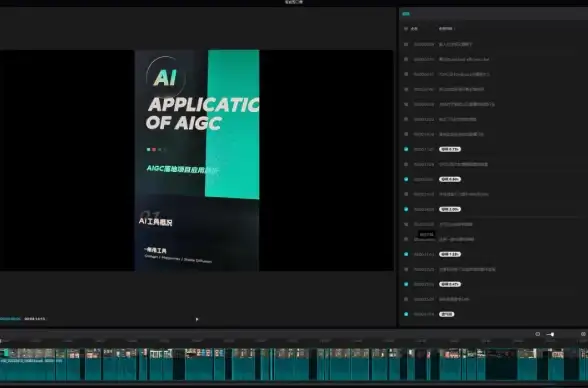588x388 pixels.
Task: Click the timeline zoom-in icon
Action: click(583, 334)
